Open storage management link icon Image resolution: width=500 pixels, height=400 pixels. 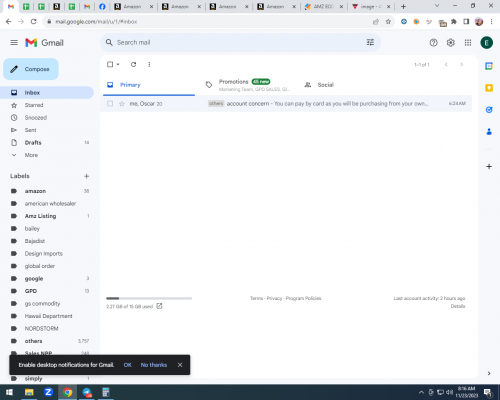click(159, 306)
